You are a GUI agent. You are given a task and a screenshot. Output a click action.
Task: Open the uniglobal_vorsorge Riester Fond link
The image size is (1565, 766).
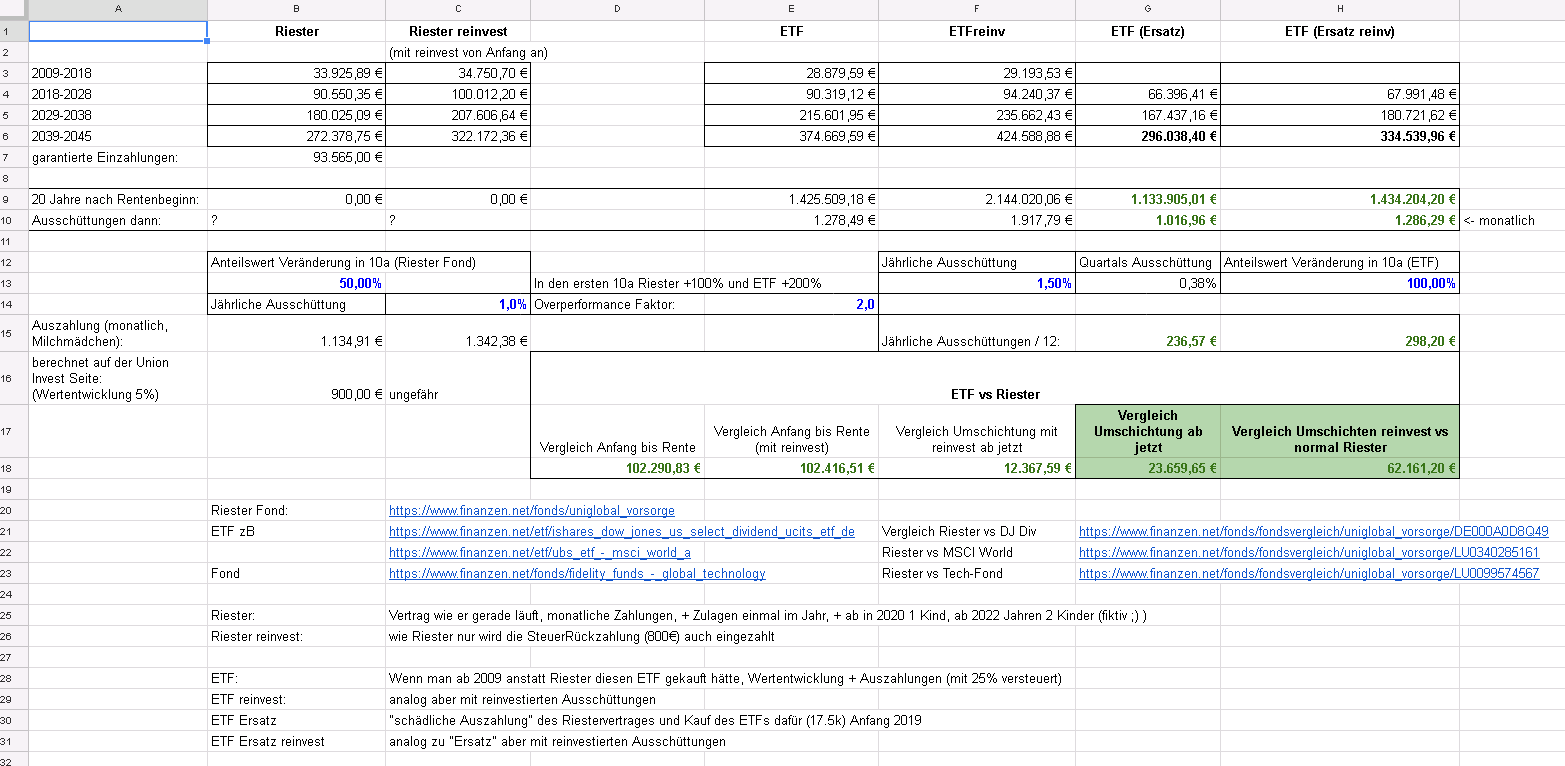pyautogui.click(x=531, y=511)
